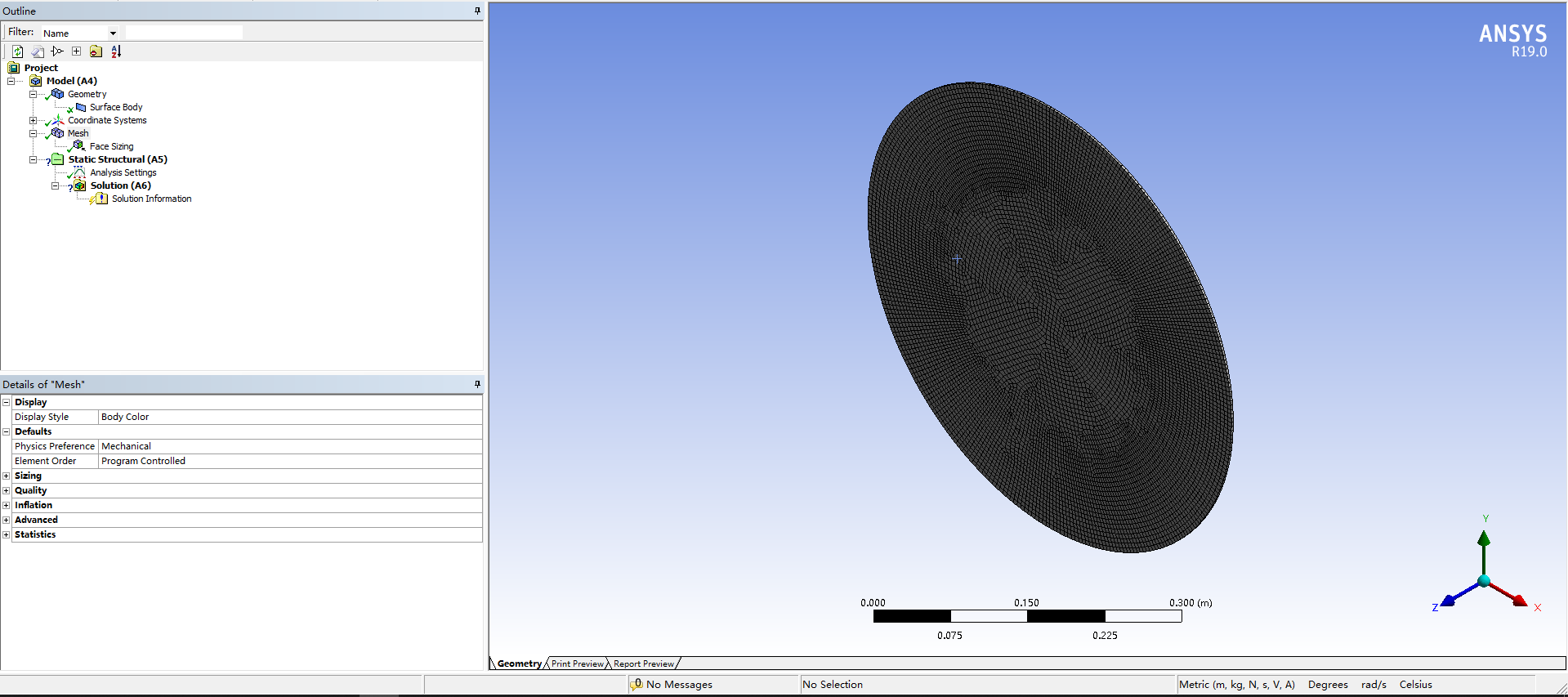Click the Expand on Refresh plus icon
Image resolution: width=1568 pixels, height=697 pixels.
click(77, 51)
